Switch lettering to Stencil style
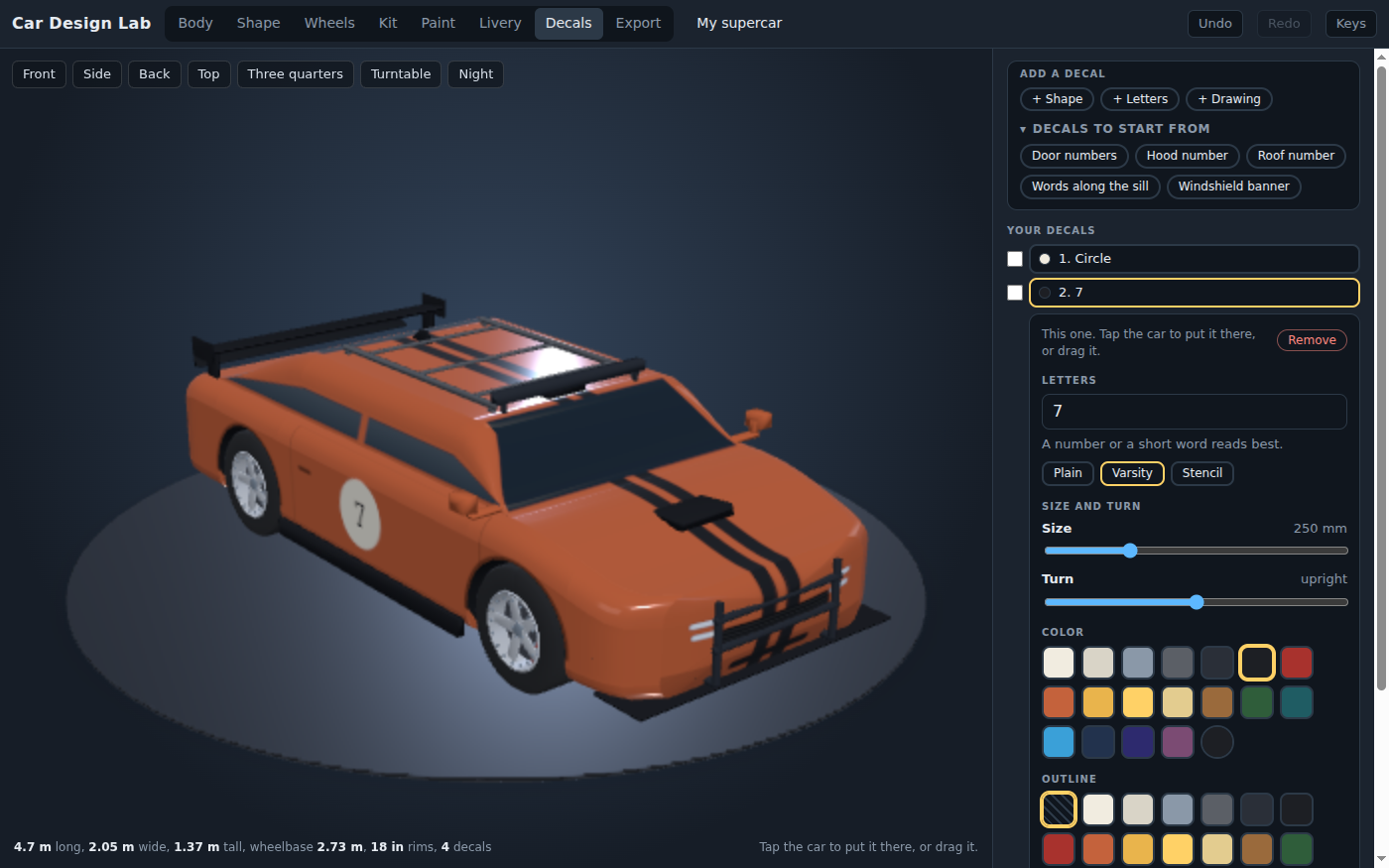1389x868 pixels. pyautogui.click(x=1202, y=473)
